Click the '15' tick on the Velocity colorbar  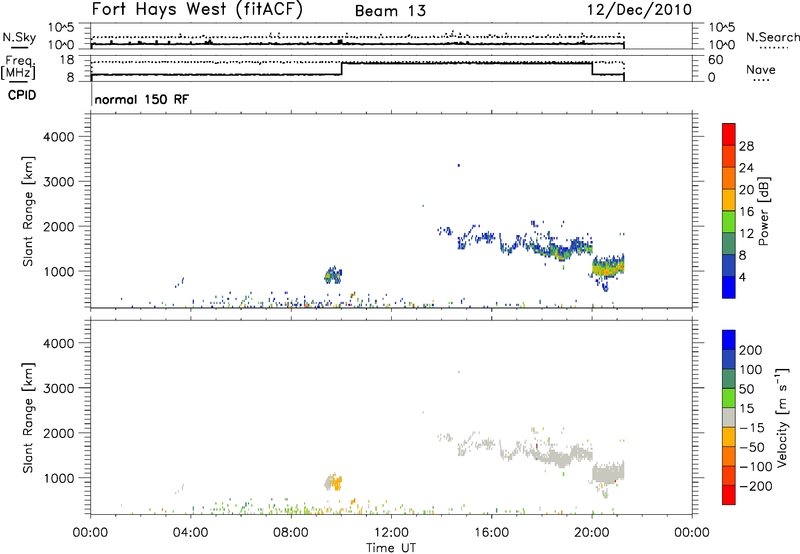pyautogui.click(x=746, y=409)
